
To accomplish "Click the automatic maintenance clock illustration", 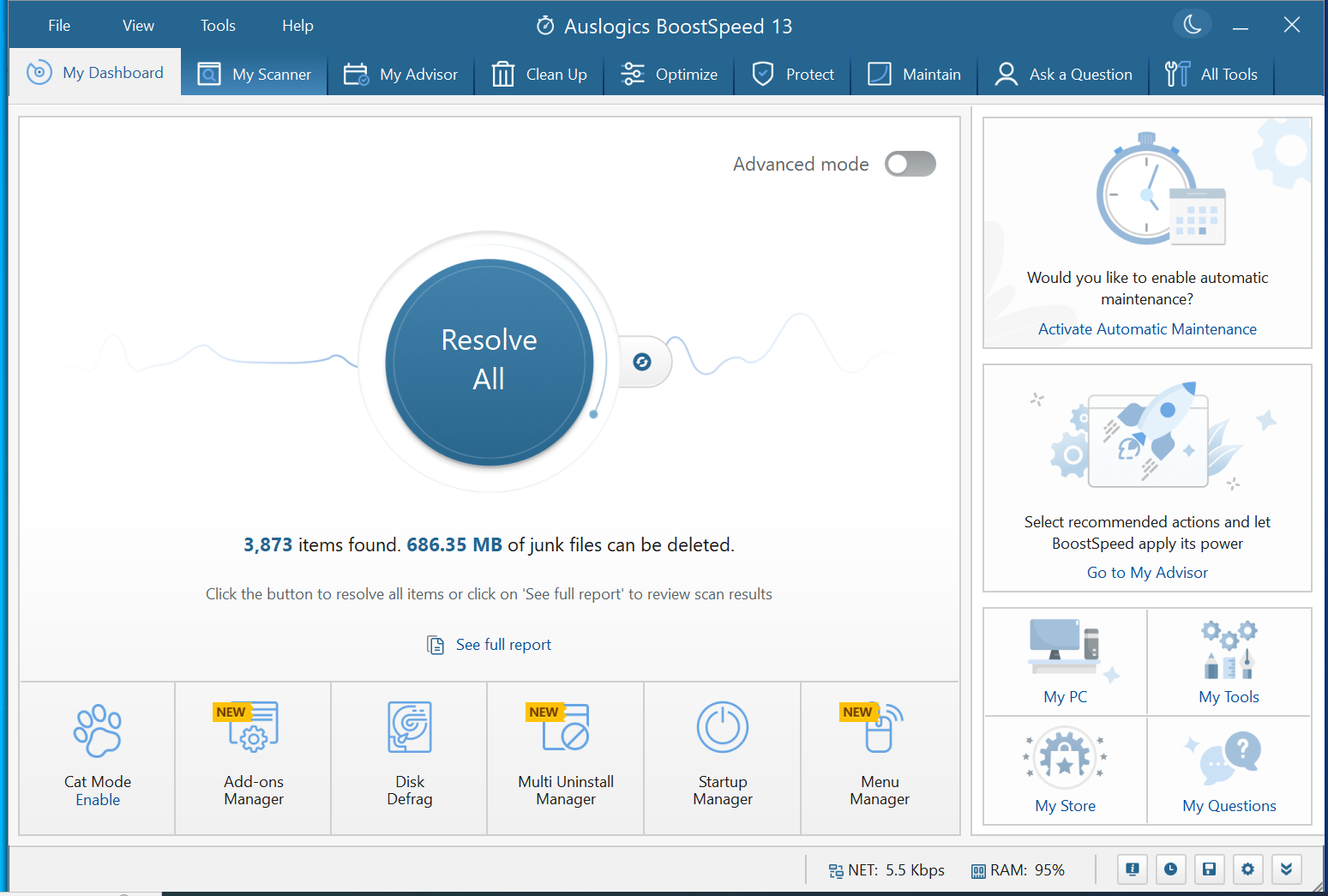I will 1161,190.
